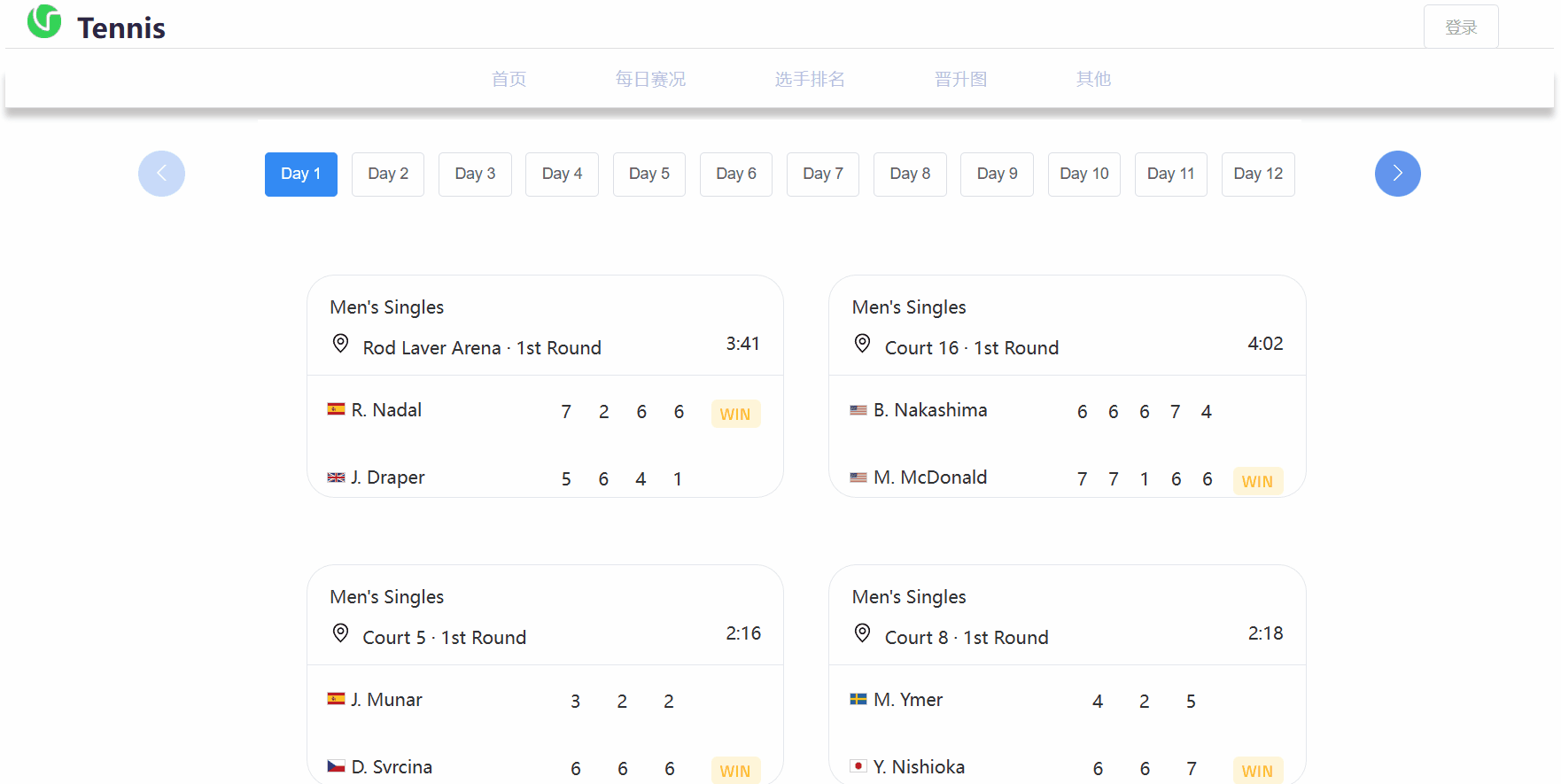This screenshot has width=1561, height=784.
Task: Click Men's Singles heading in Ymer card
Action: pos(909,597)
